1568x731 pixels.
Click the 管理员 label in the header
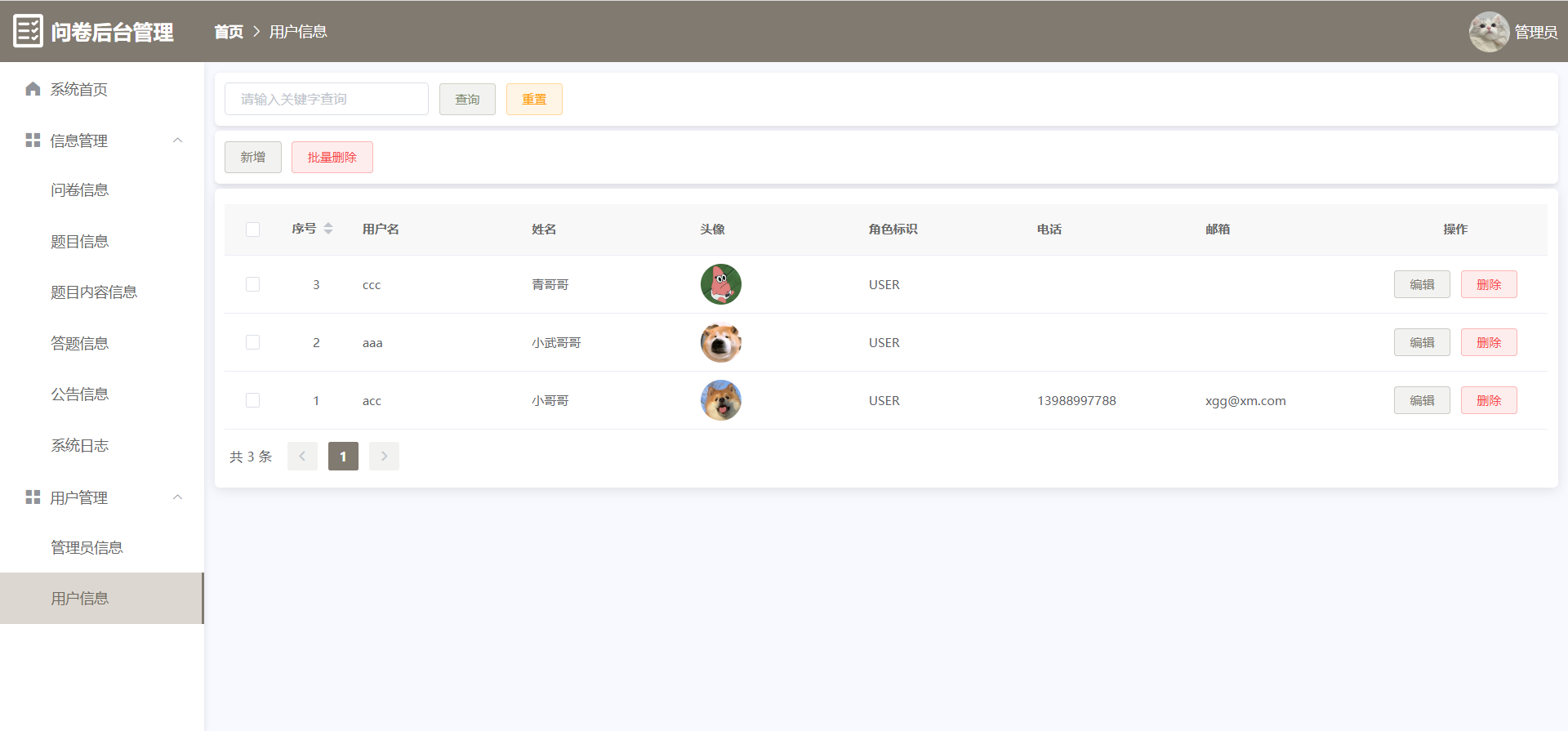[x=1536, y=32]
